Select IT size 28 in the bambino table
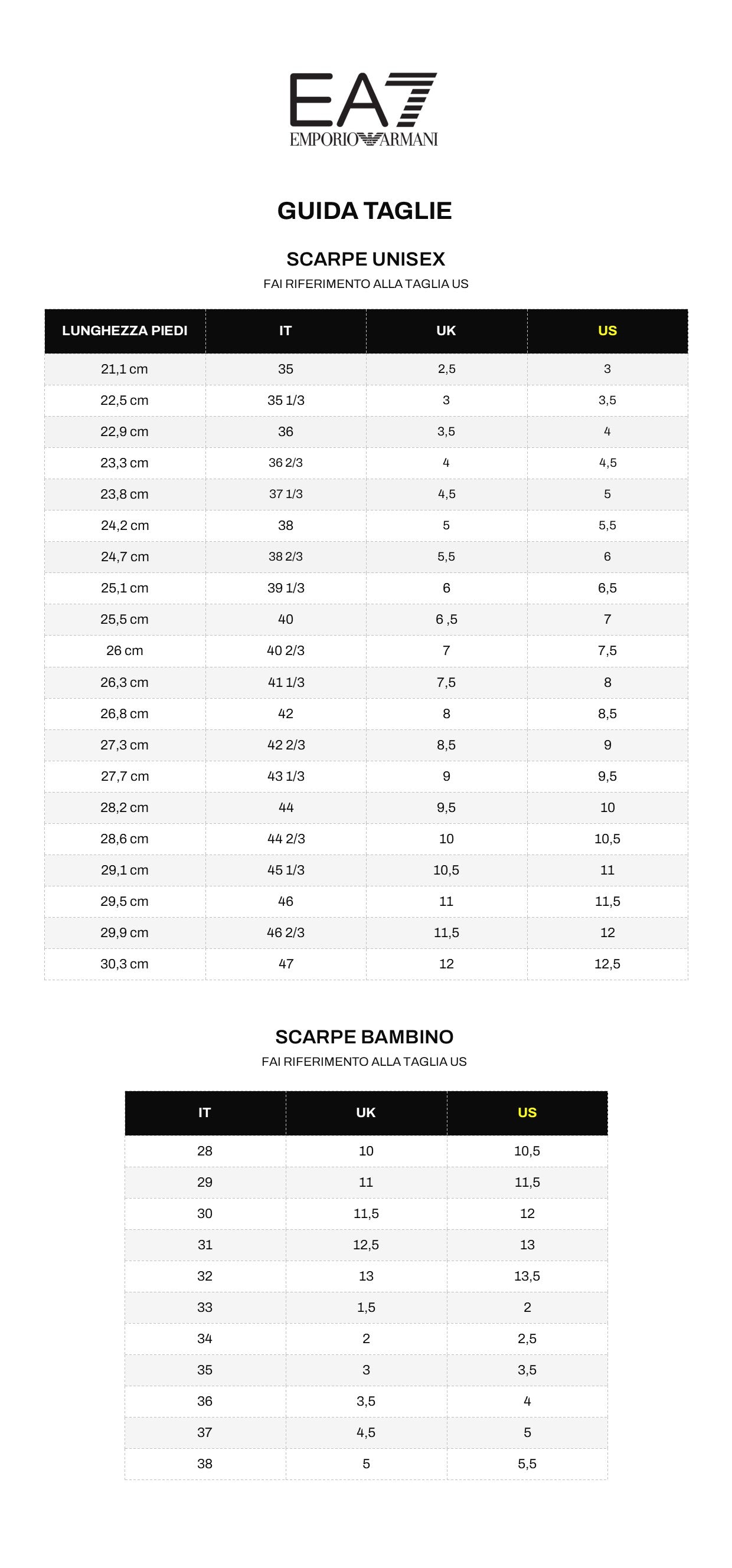732x1568 pixels. (x=205, y=1150)
